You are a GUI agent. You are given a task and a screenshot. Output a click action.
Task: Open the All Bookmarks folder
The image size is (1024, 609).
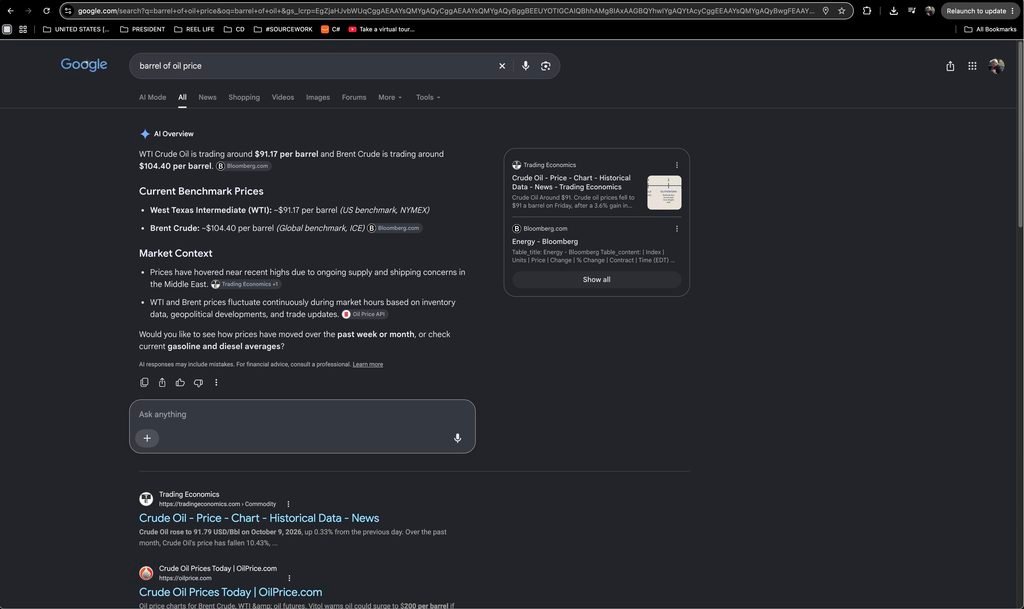coord(990,29)
